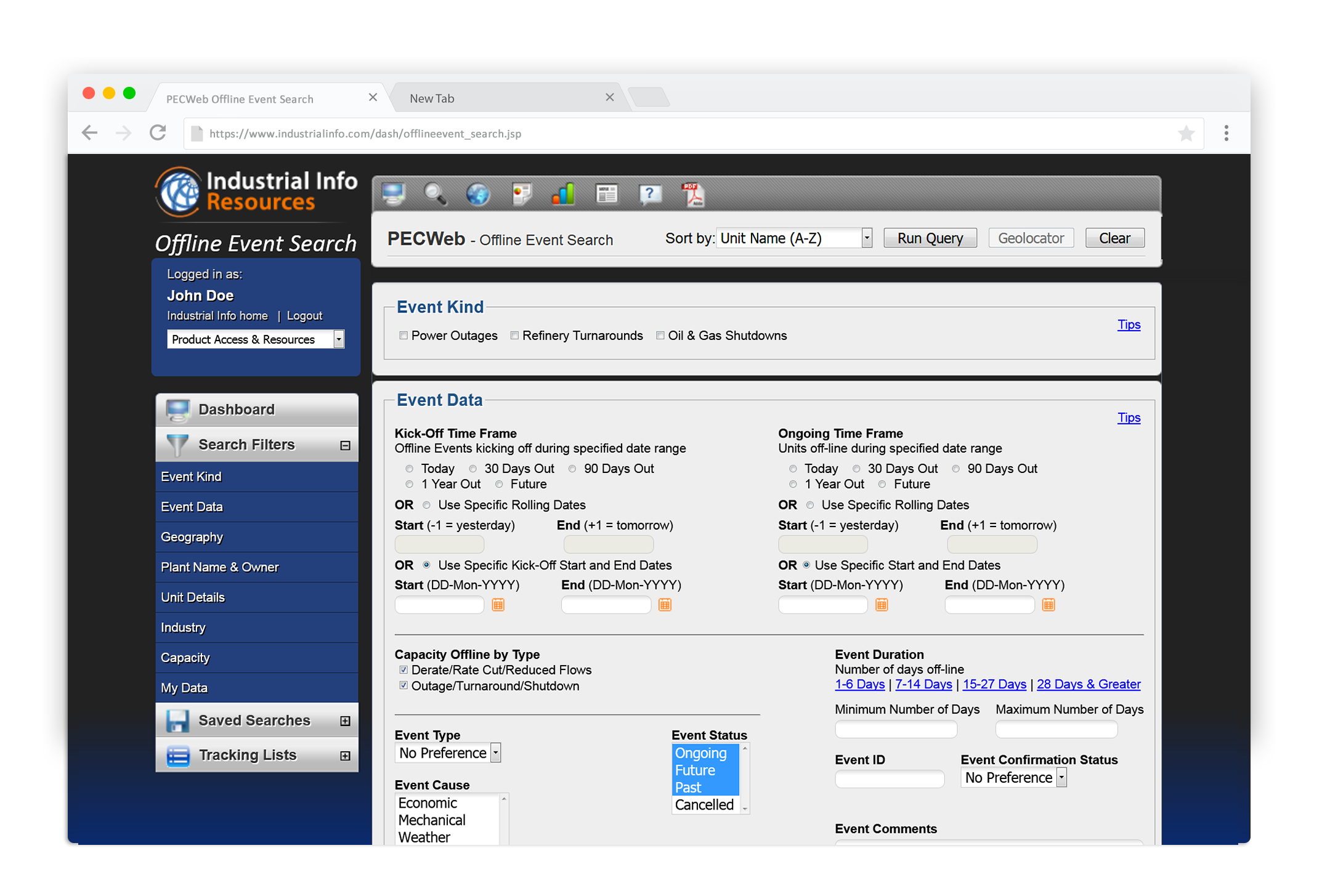1322x896 pixels.
Task: Go to Unit Details filter
Action: (257, 597)
